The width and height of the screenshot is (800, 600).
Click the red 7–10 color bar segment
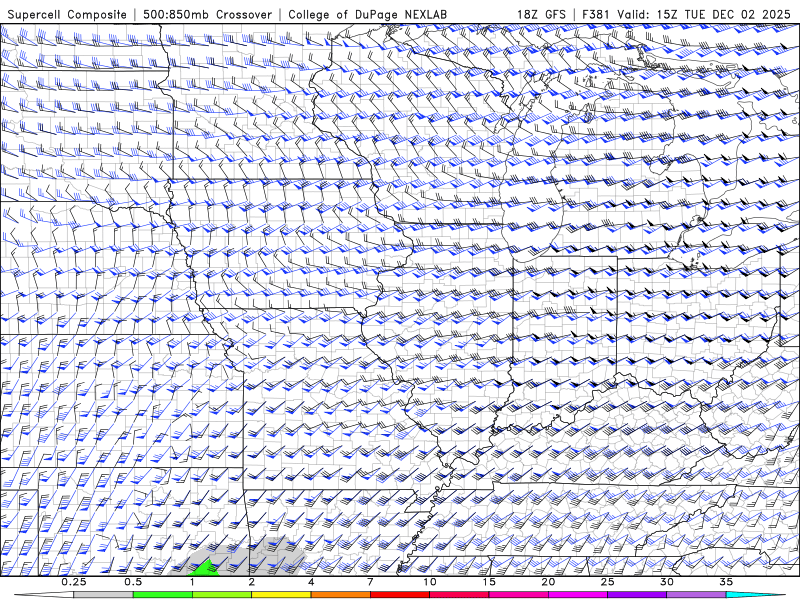tap(400, 595)
